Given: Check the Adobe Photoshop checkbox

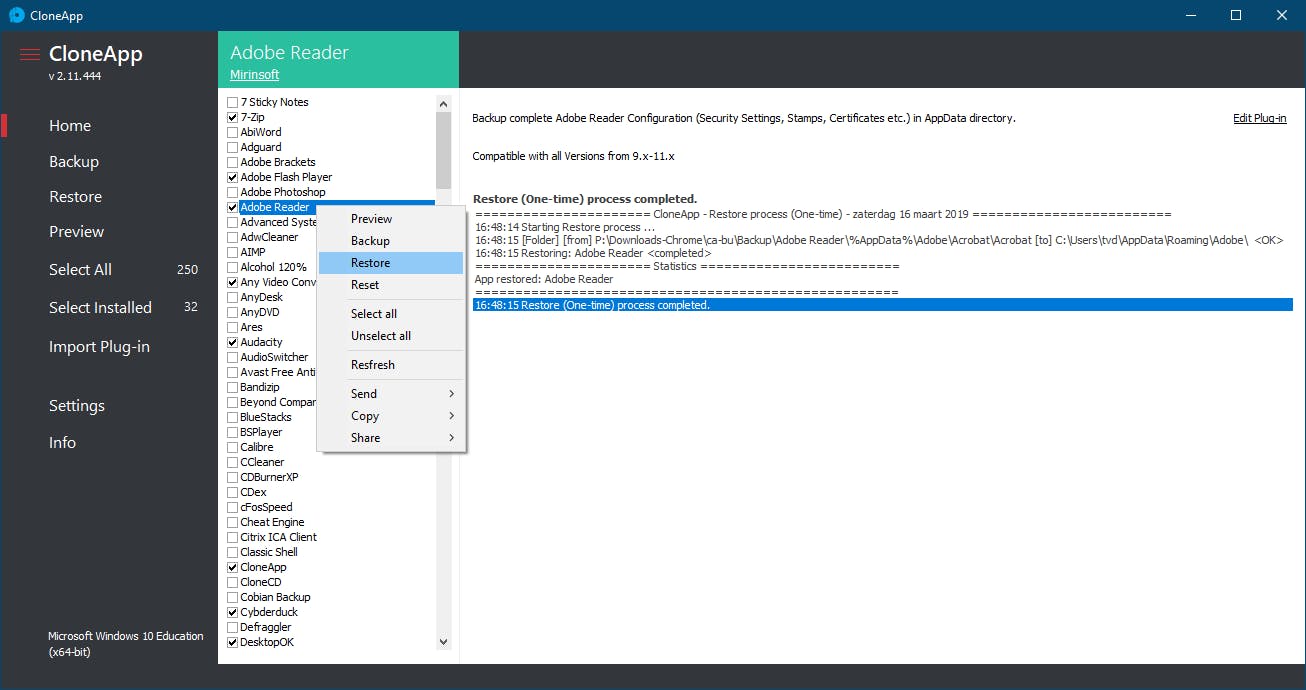Looking at the screenshot, I should (x=233, y=192).
